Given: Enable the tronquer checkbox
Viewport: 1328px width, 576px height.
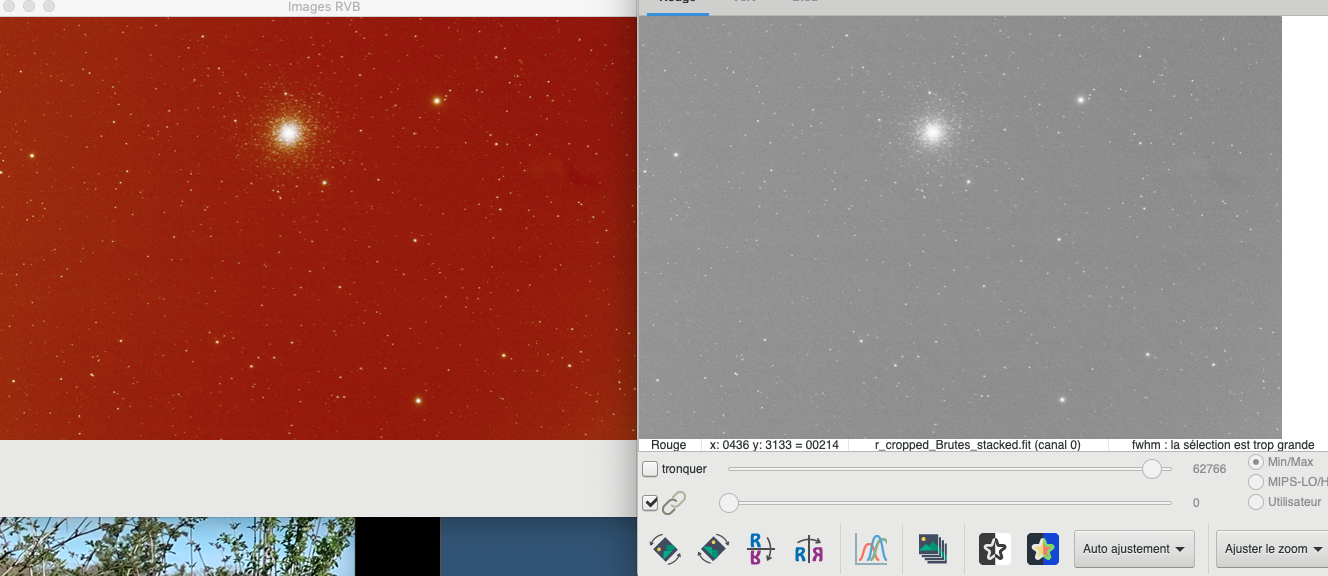Looking at the screenshot, I should click(x=650, y=469).
